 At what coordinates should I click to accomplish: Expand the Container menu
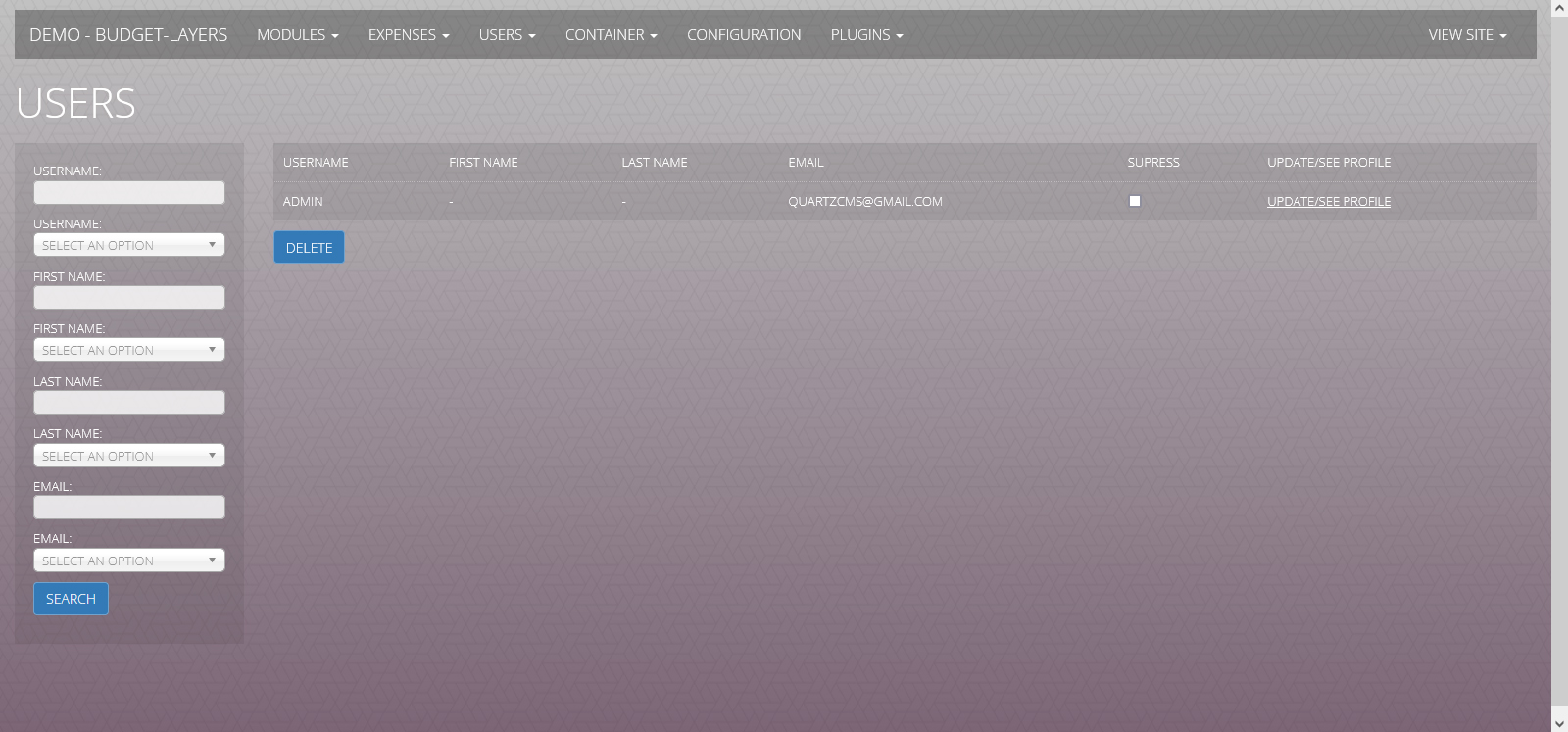pos(611,35)
